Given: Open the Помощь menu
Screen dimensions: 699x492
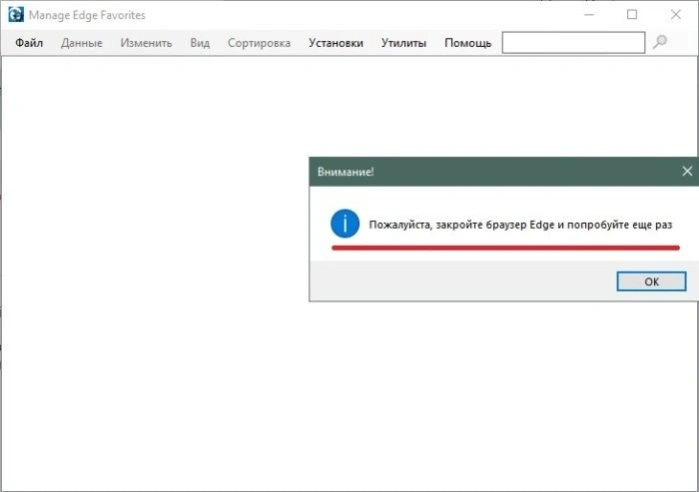Looking at the screenshot, I should click(x=468, y=43).
